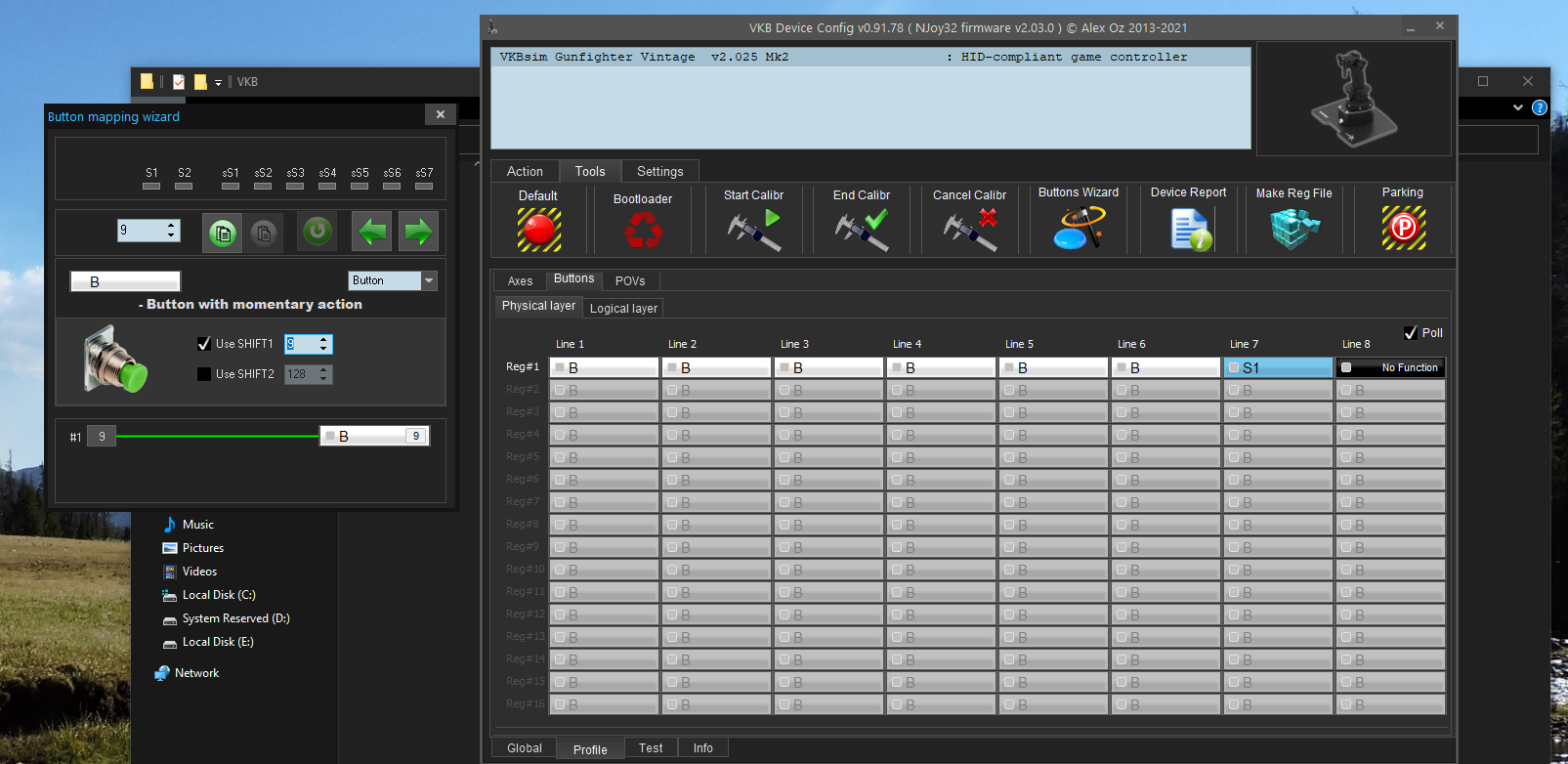Abort calibration with the Cancel Calibr icon
Screen dimensions: 1568x764
tap(970, 231)
